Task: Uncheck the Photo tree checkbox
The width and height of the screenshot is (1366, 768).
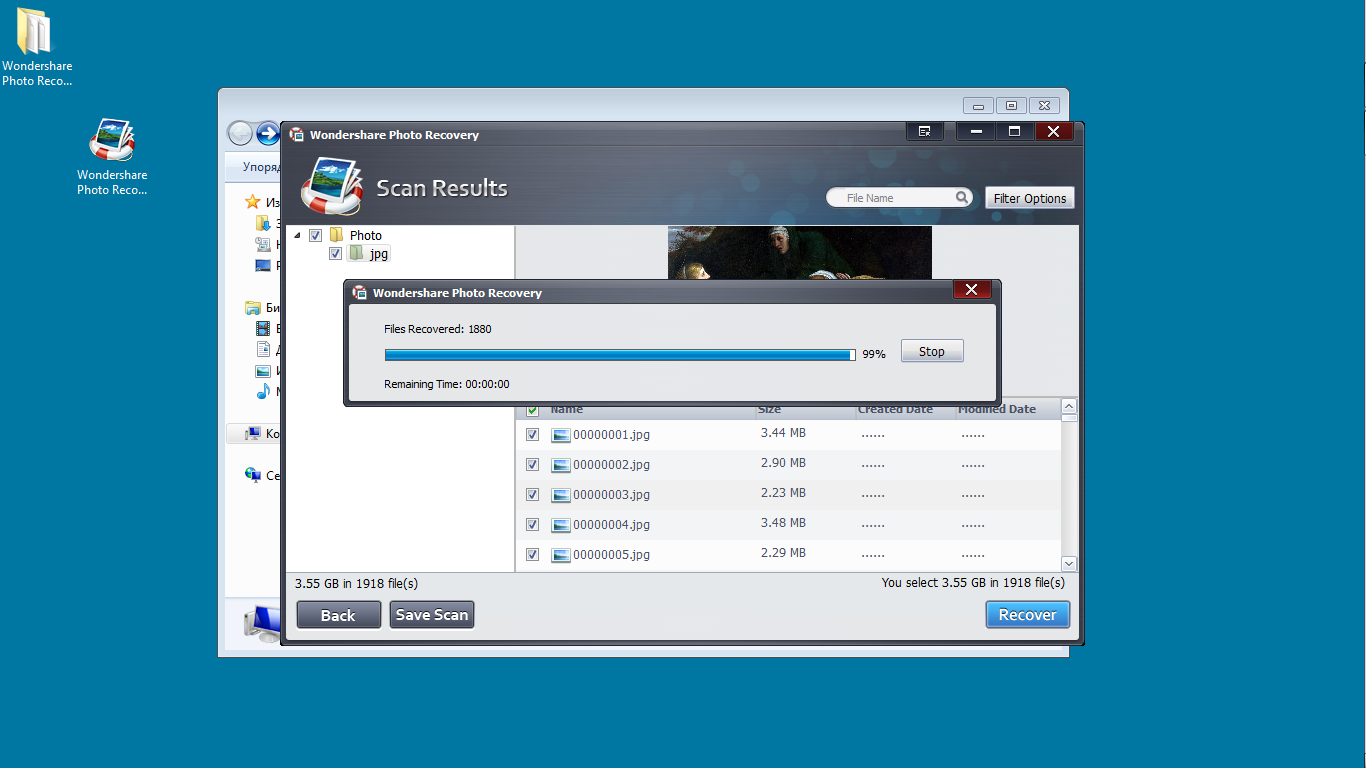Action: click(x=315, y=235)
